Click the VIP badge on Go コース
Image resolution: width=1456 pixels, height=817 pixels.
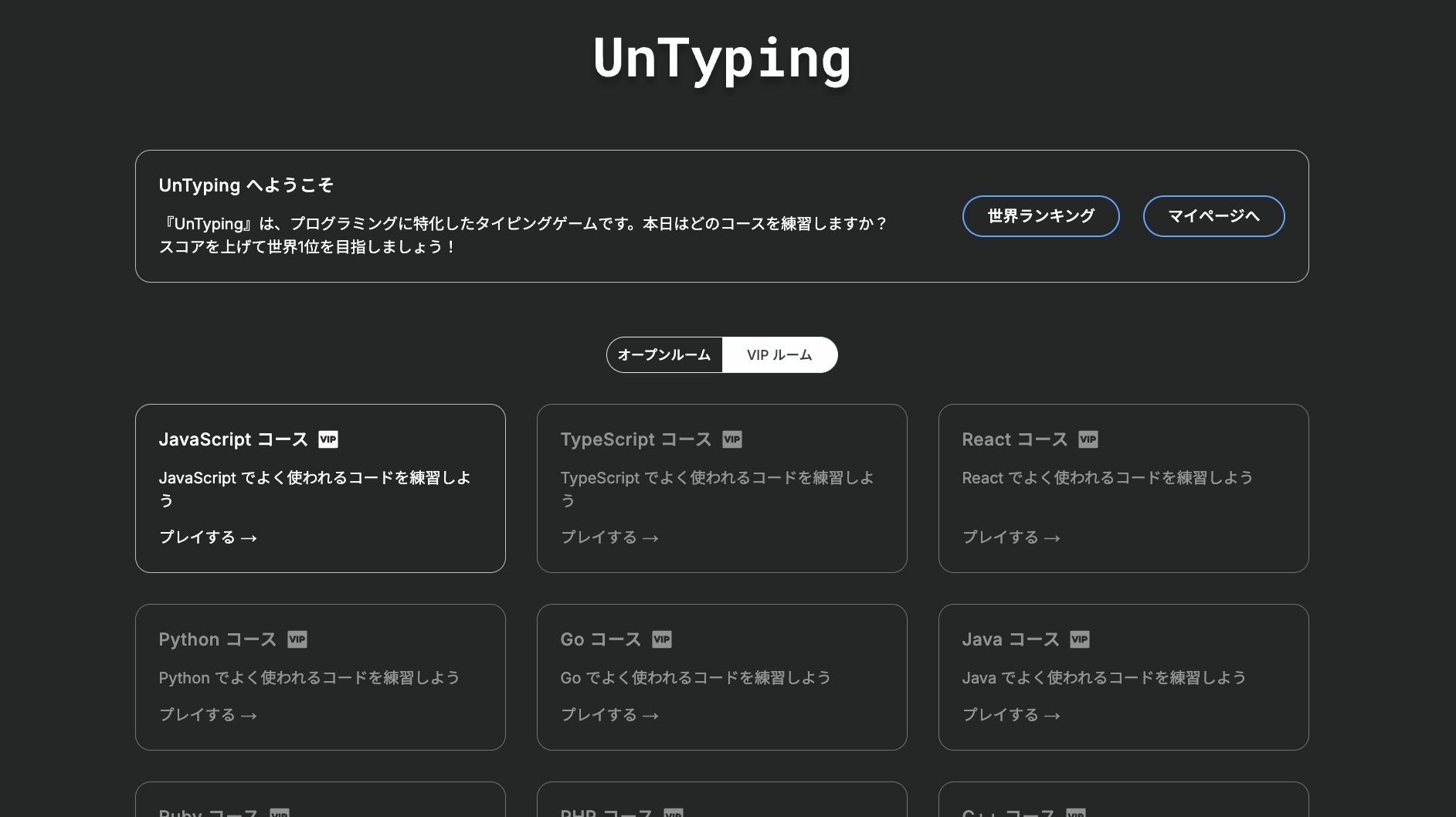(x=662, y=639)
